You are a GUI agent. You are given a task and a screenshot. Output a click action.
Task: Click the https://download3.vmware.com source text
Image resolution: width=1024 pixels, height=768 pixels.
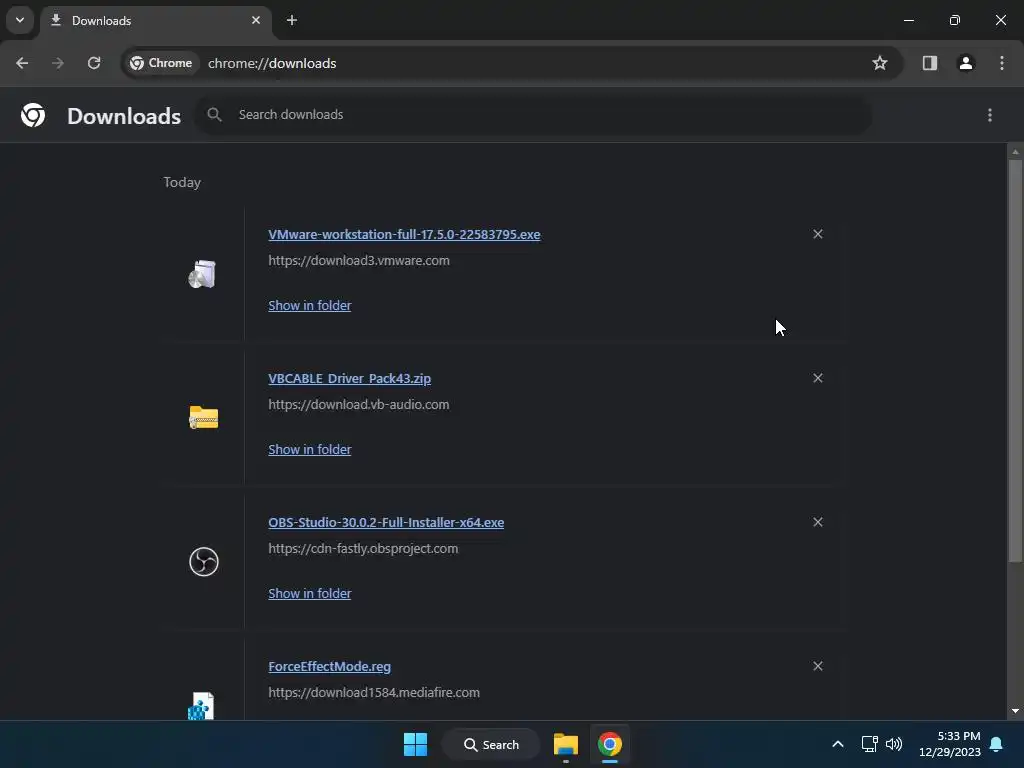pos(359,261)
